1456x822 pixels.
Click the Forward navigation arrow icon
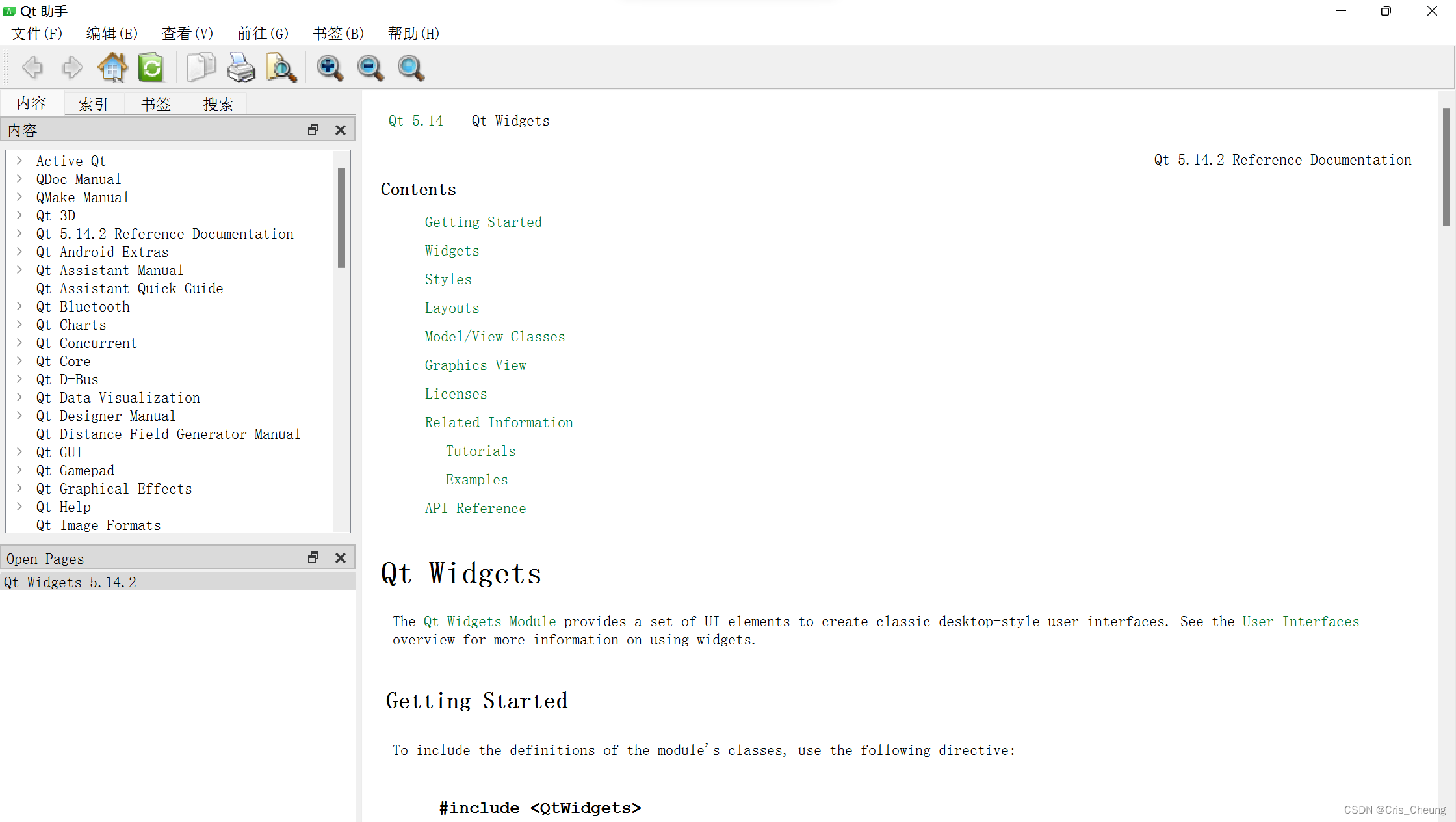[72, 68]
